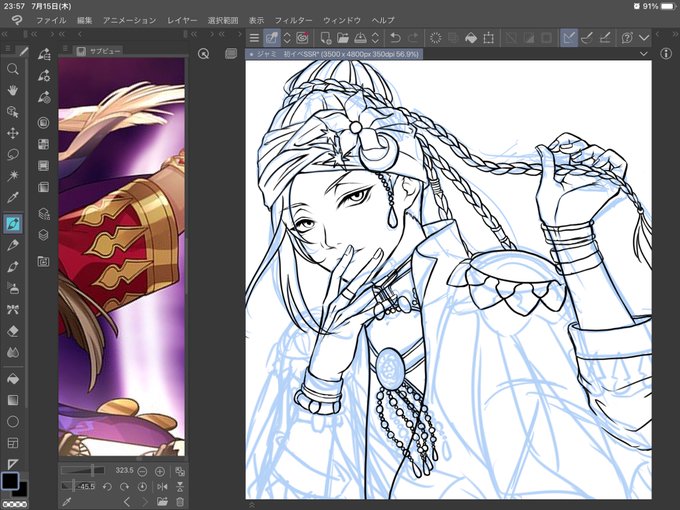
Task: Open the 編集 menu
Action: tap(85, 20)
